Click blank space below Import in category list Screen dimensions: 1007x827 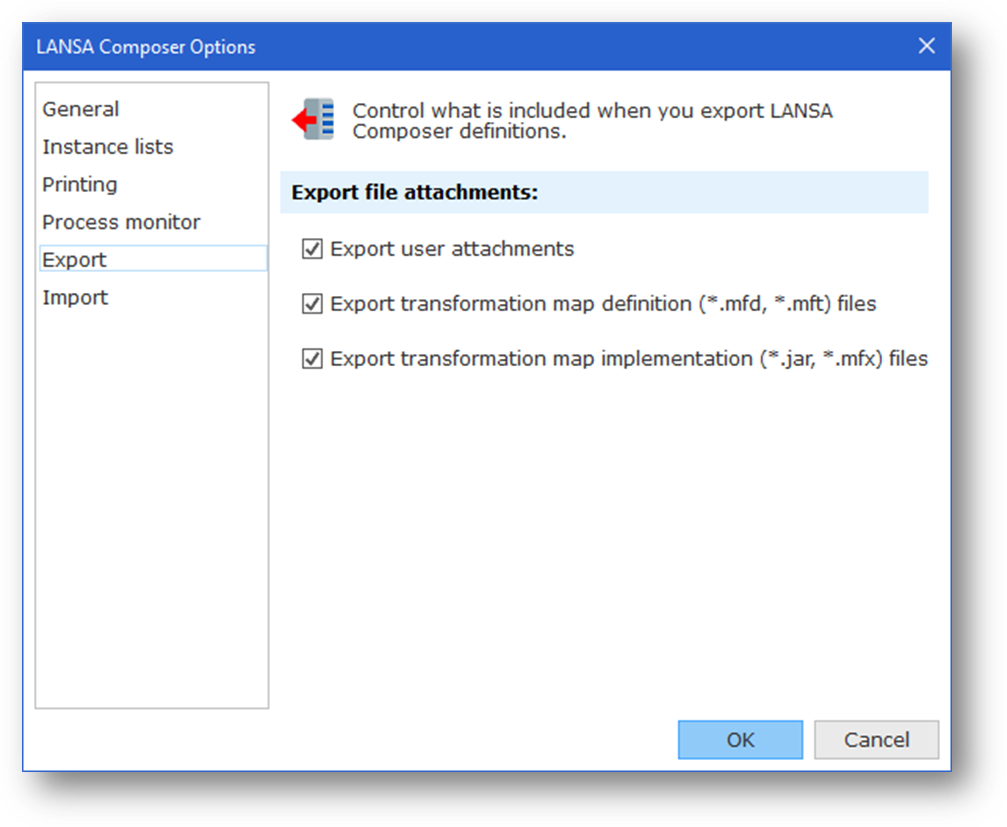tap(152, 500)
